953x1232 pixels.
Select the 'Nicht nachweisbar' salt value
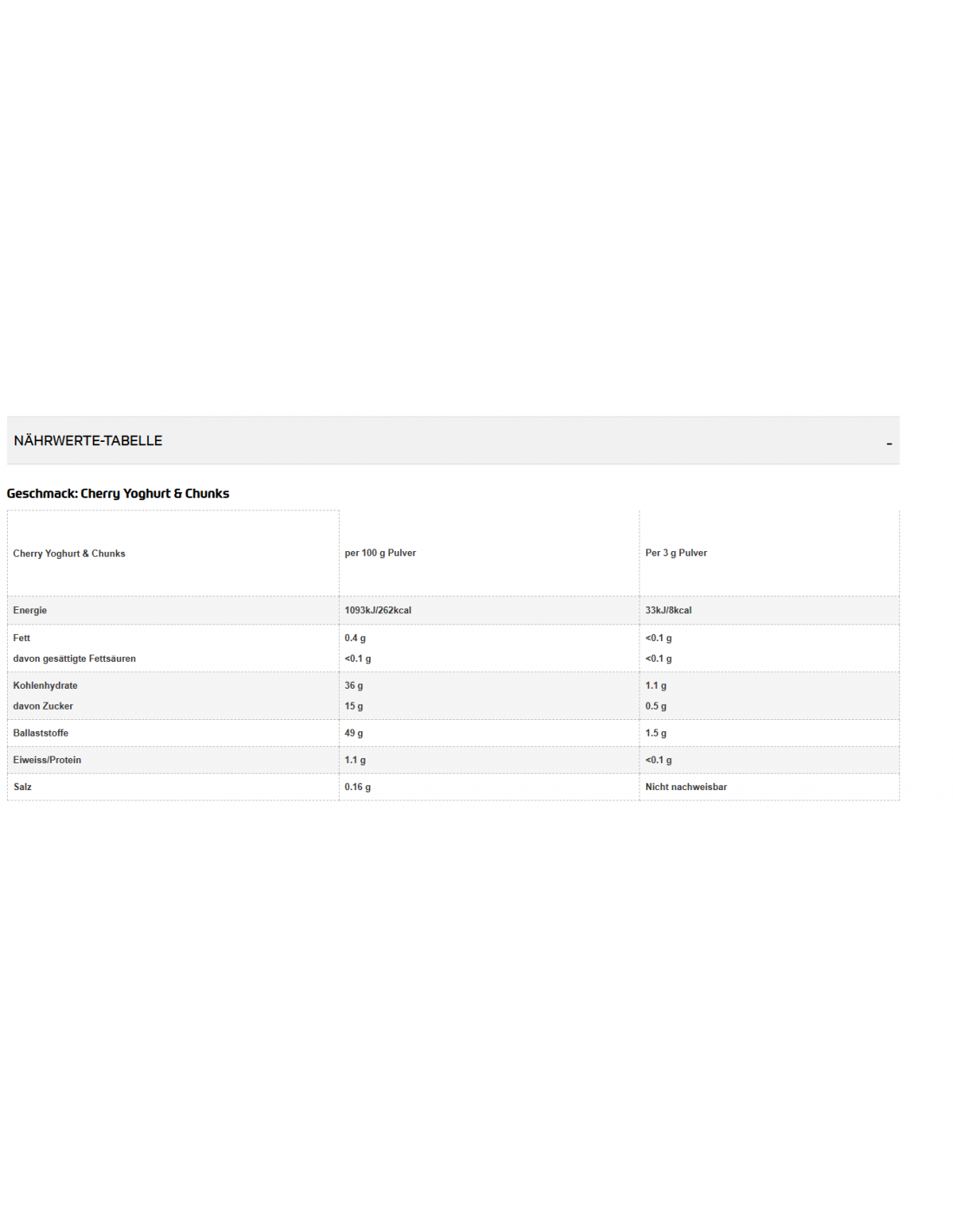[x=686, y=788]
